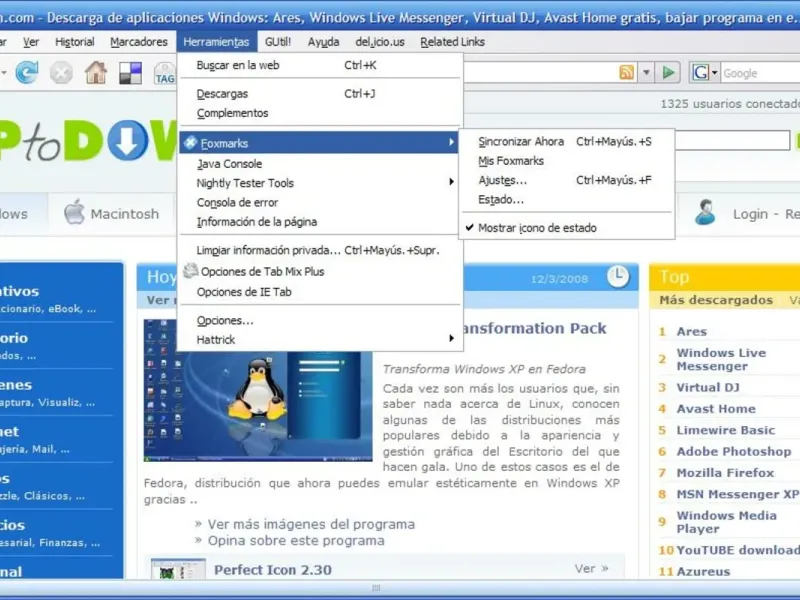Open Mozilla Firefox top link
800x600 pixels.
click(x=725, y=473)
